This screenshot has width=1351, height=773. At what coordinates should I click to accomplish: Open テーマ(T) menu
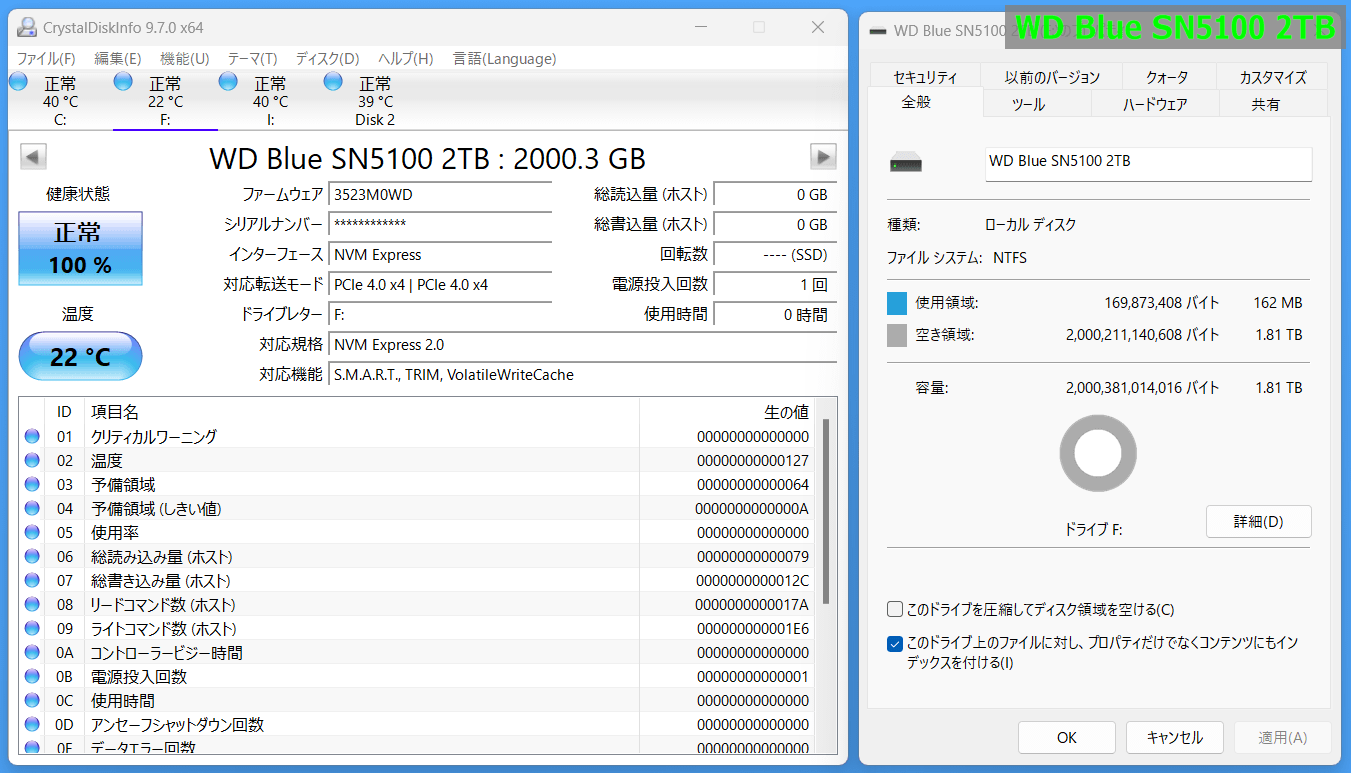(253, 59)
